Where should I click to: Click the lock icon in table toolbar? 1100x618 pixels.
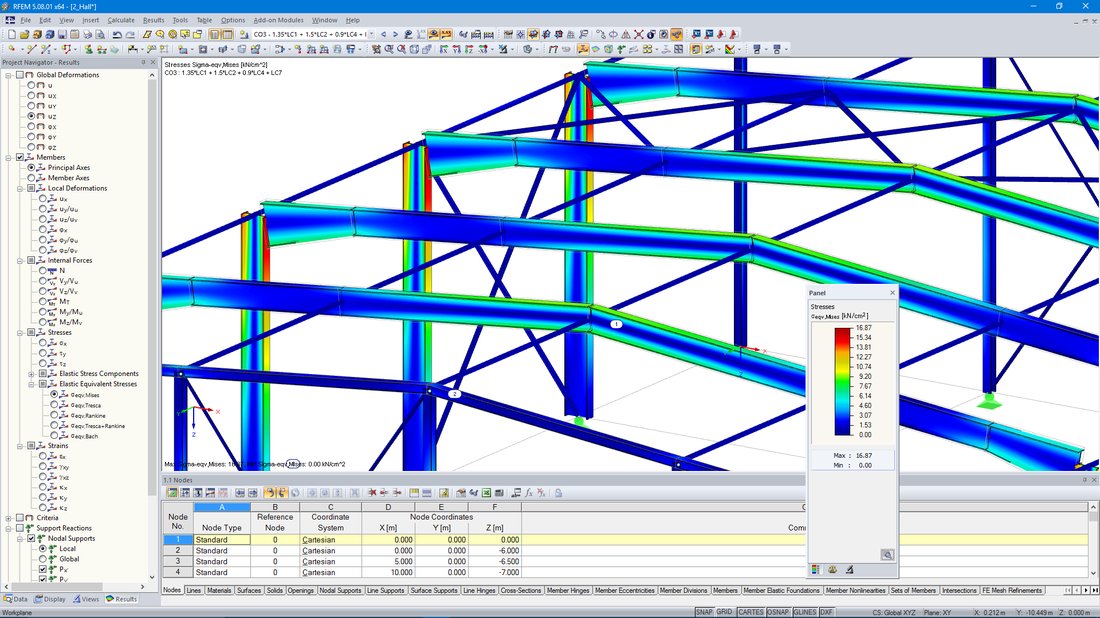pos(558,493)
